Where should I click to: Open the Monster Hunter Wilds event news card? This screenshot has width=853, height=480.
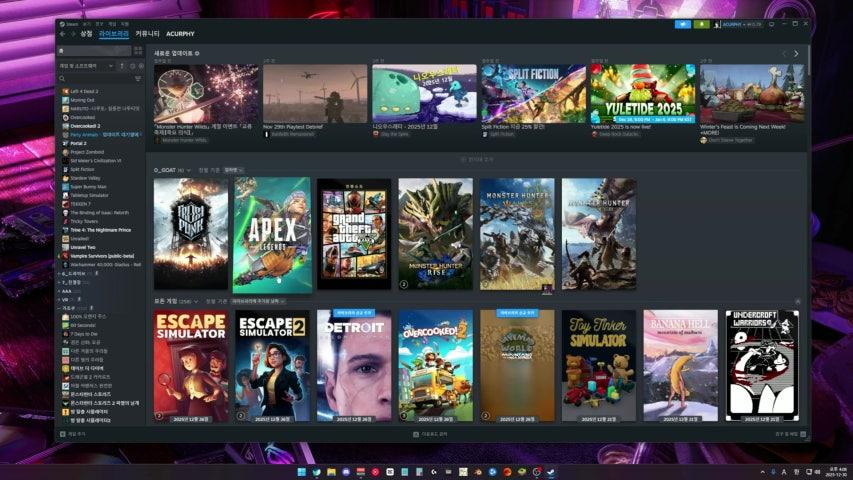[x=206, y=103]
